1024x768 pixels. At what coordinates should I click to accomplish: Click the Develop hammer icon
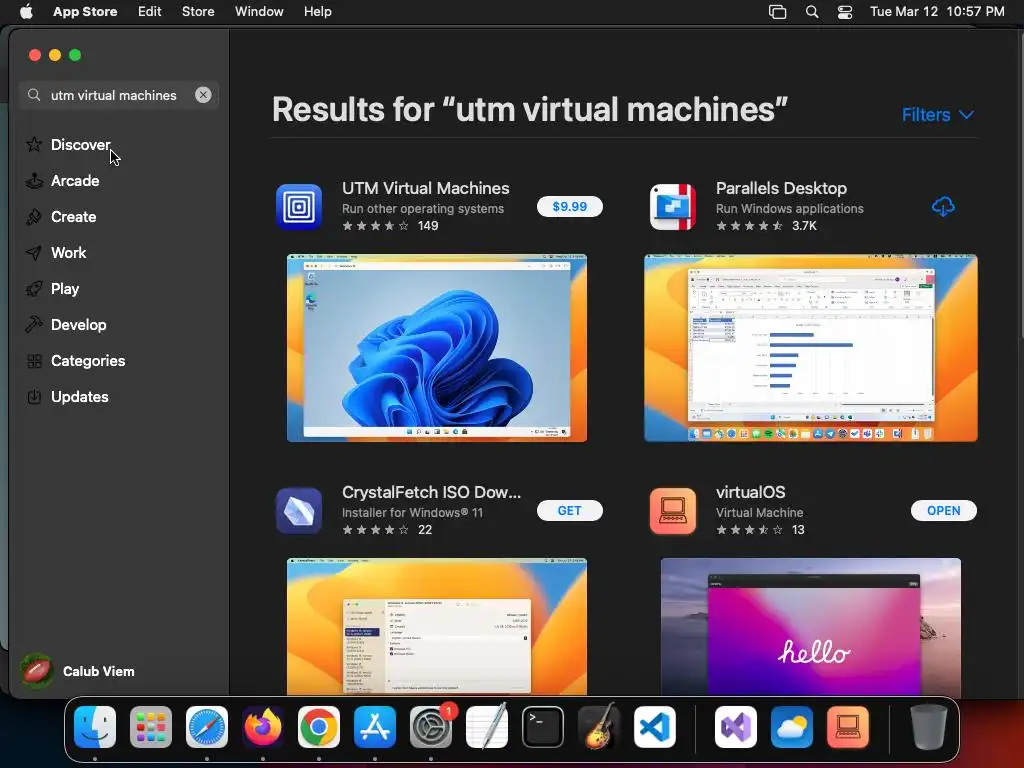[x=34, y=325]
